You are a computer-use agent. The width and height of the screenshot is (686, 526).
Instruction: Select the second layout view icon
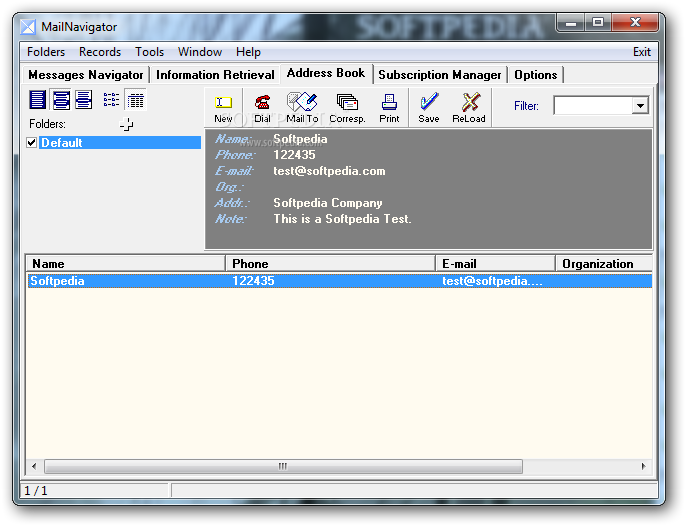tap(61, 100)
